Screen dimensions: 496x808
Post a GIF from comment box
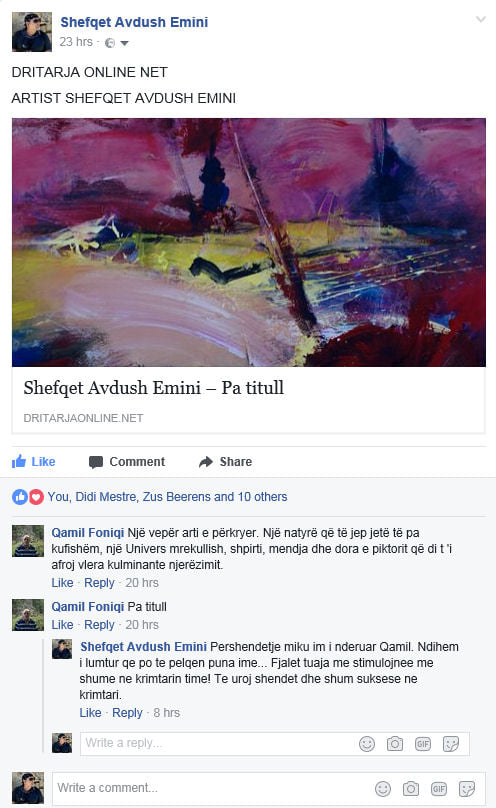point(439,788)
